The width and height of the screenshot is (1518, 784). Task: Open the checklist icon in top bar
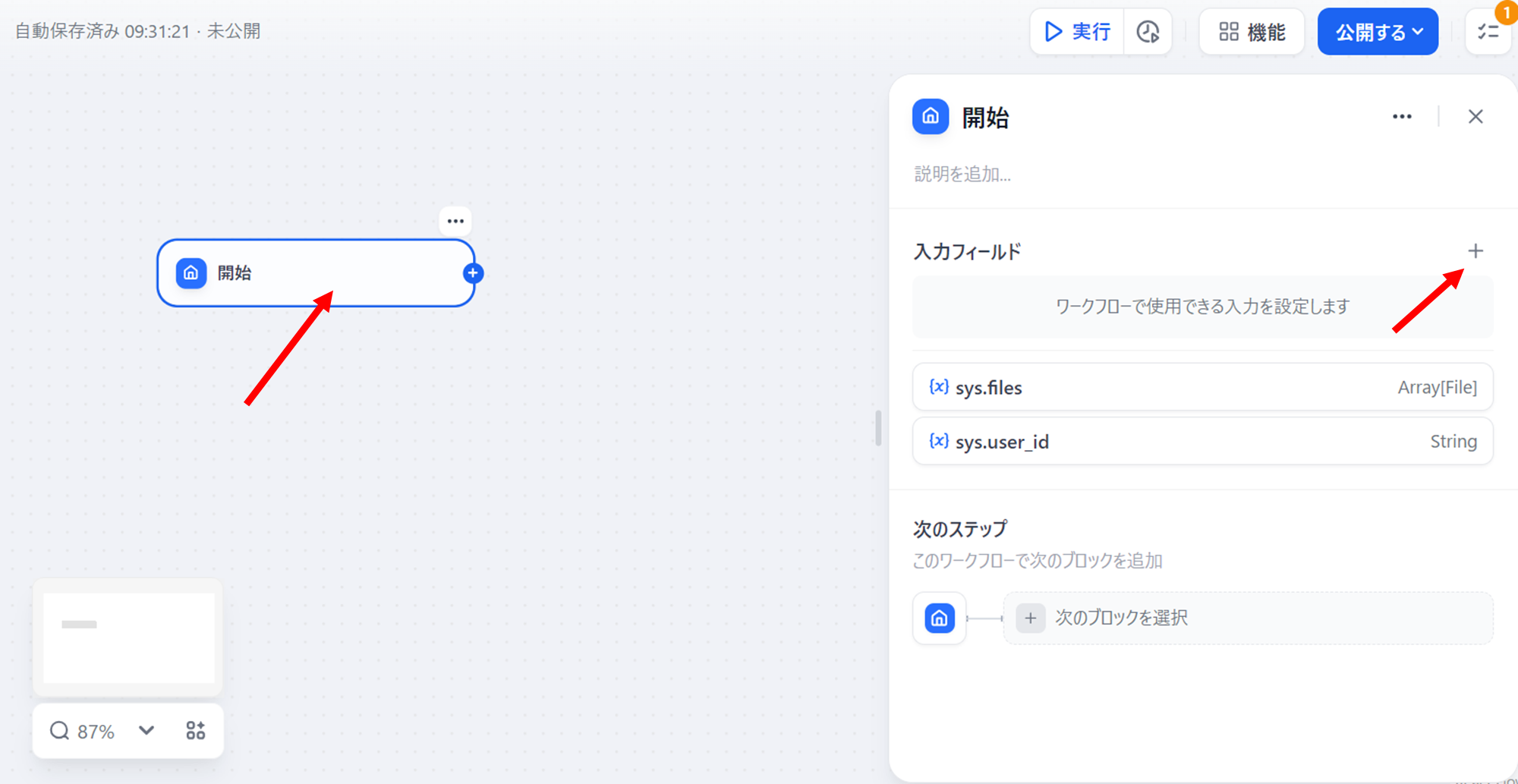(x=1488, y=32)
